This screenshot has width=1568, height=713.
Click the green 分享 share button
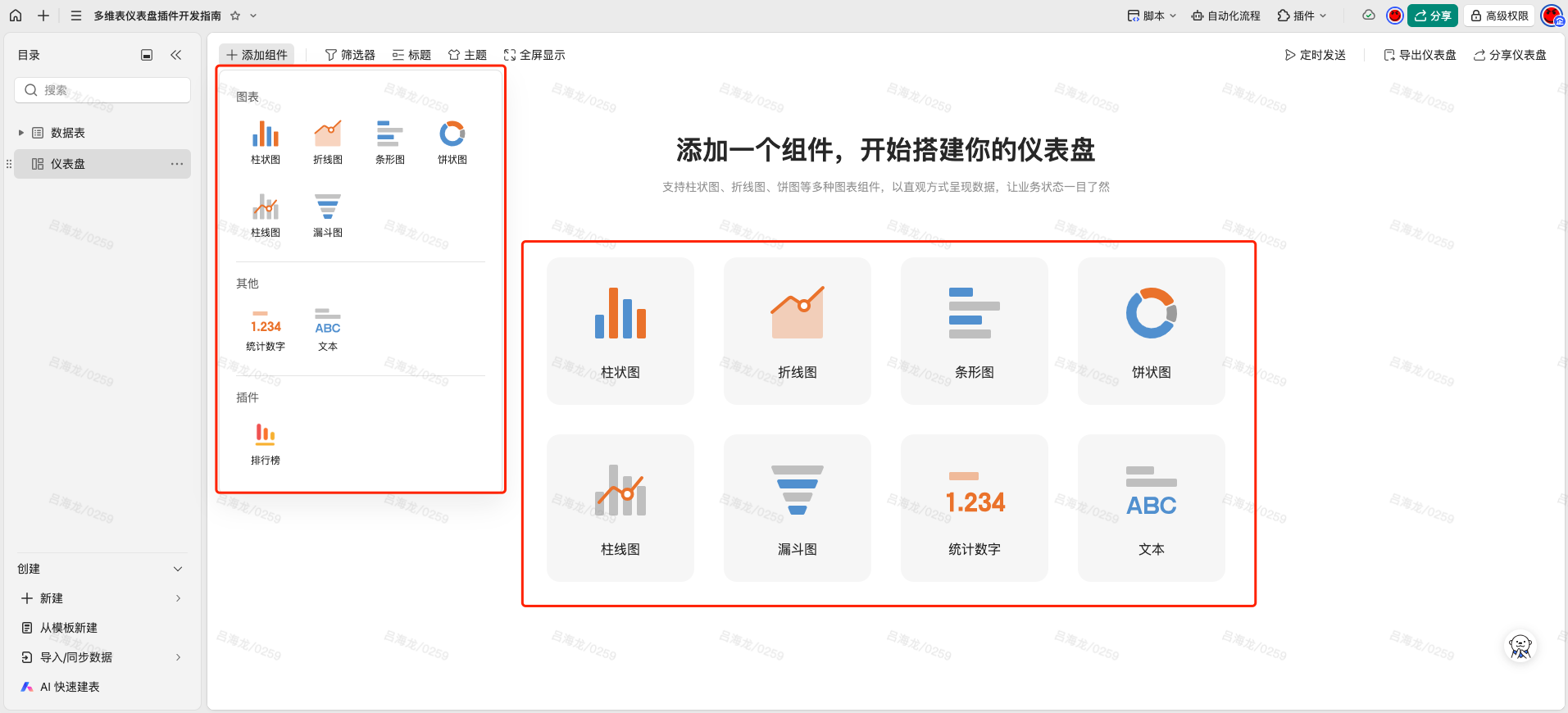(1432, 16)
